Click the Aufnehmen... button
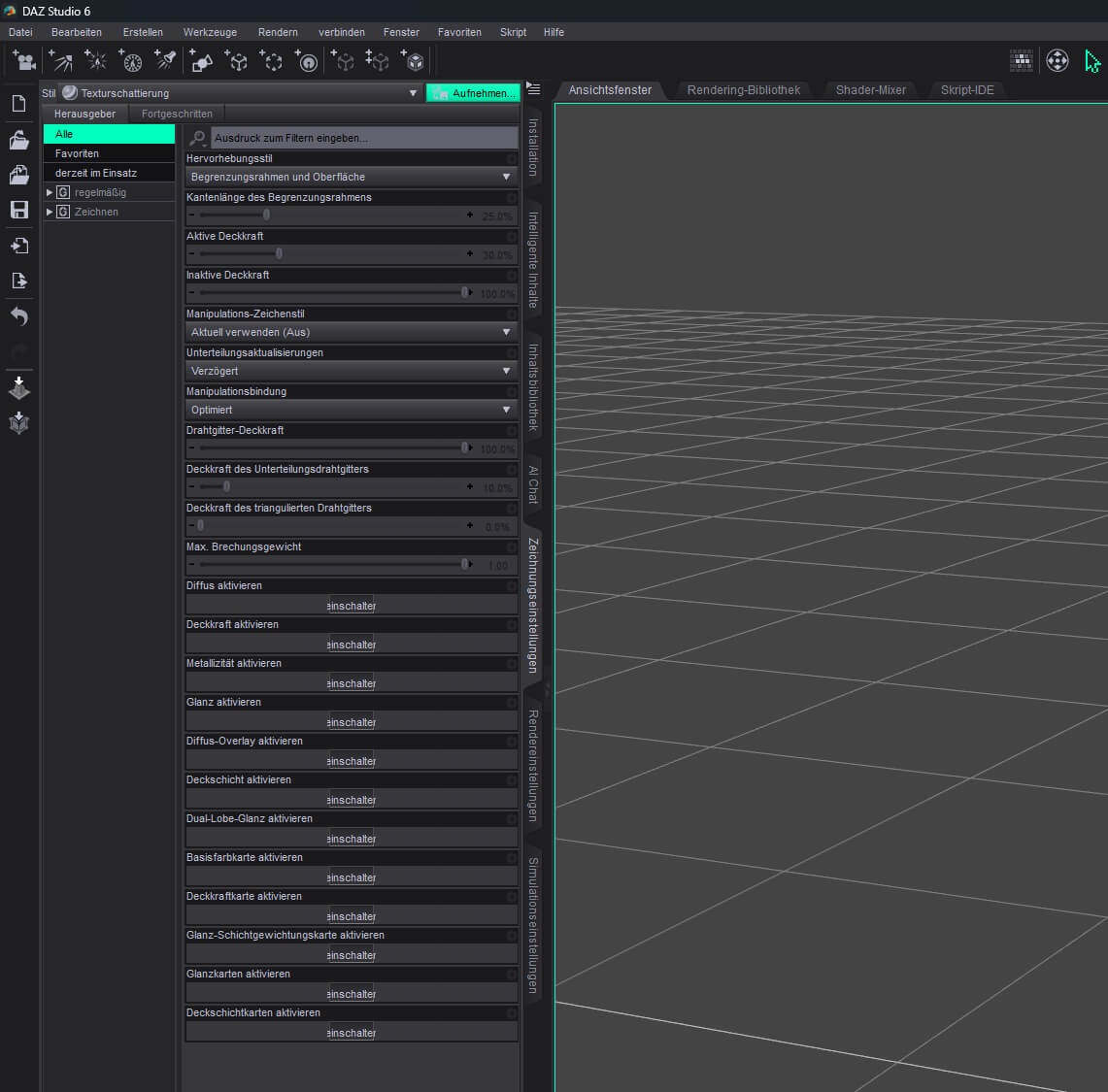This screenshot has width=1108, height=1092. point(473,93)
